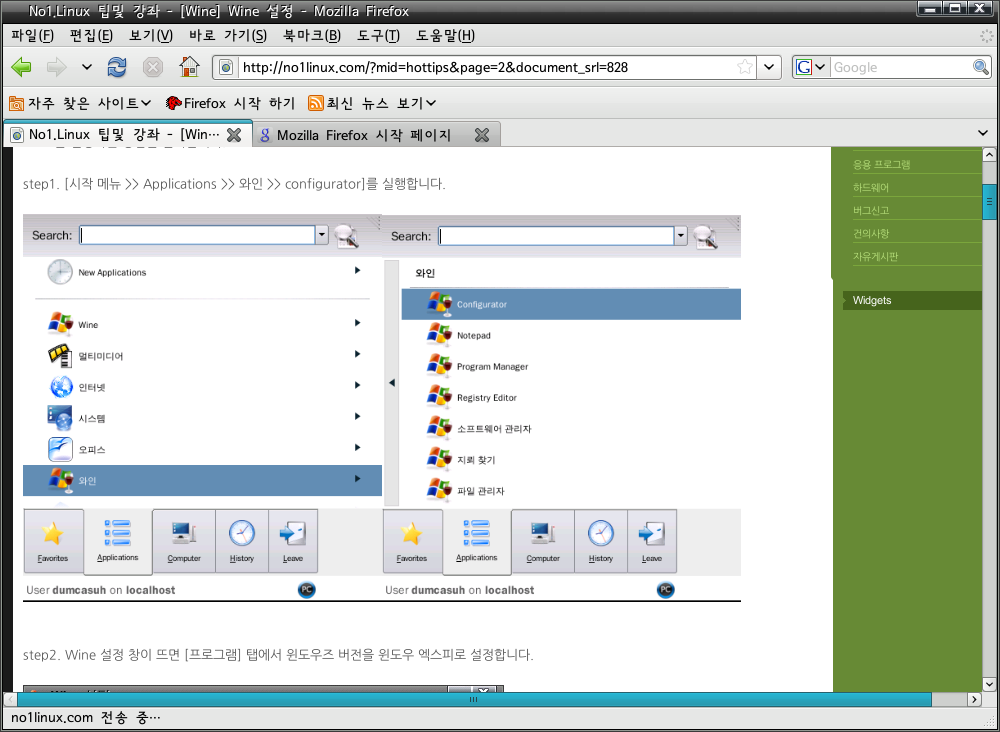Expand the 자주 찾은 사이트 bookmarks folder
The width and height of the screenshot is (1000, 732).
[80, 103]
